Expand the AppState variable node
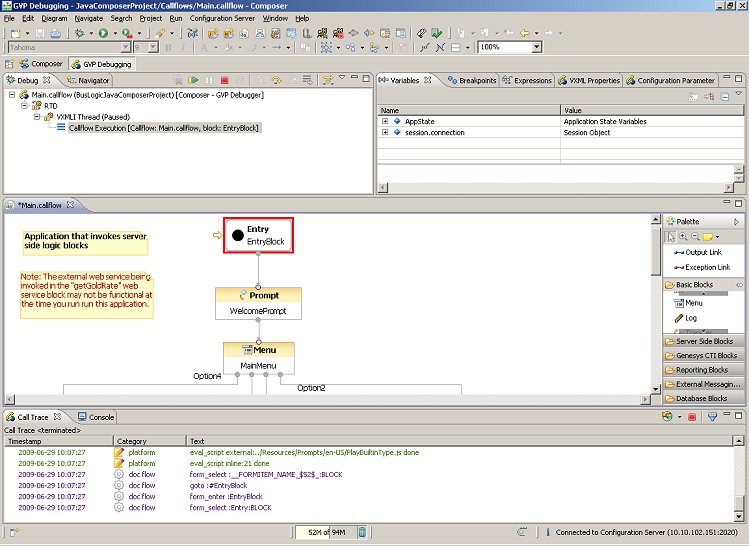This screenshot has width=749, height=546. pos(385,121)
